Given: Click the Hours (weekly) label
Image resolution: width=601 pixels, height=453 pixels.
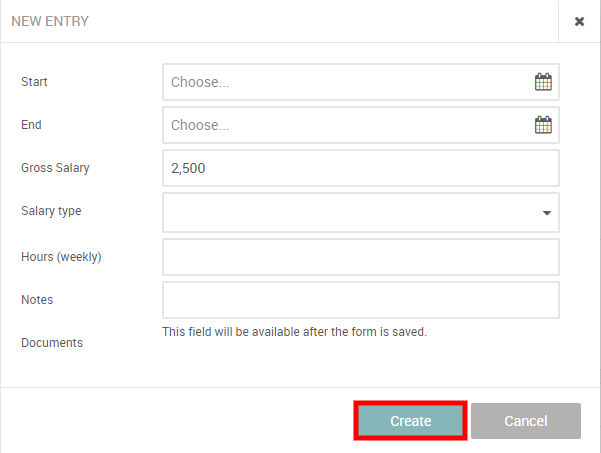Looking at the screenshot, I should pyautogui.click(x=61, y=257).
